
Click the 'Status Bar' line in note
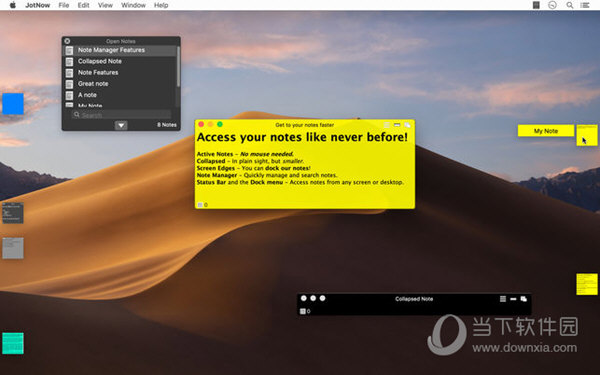300,182
